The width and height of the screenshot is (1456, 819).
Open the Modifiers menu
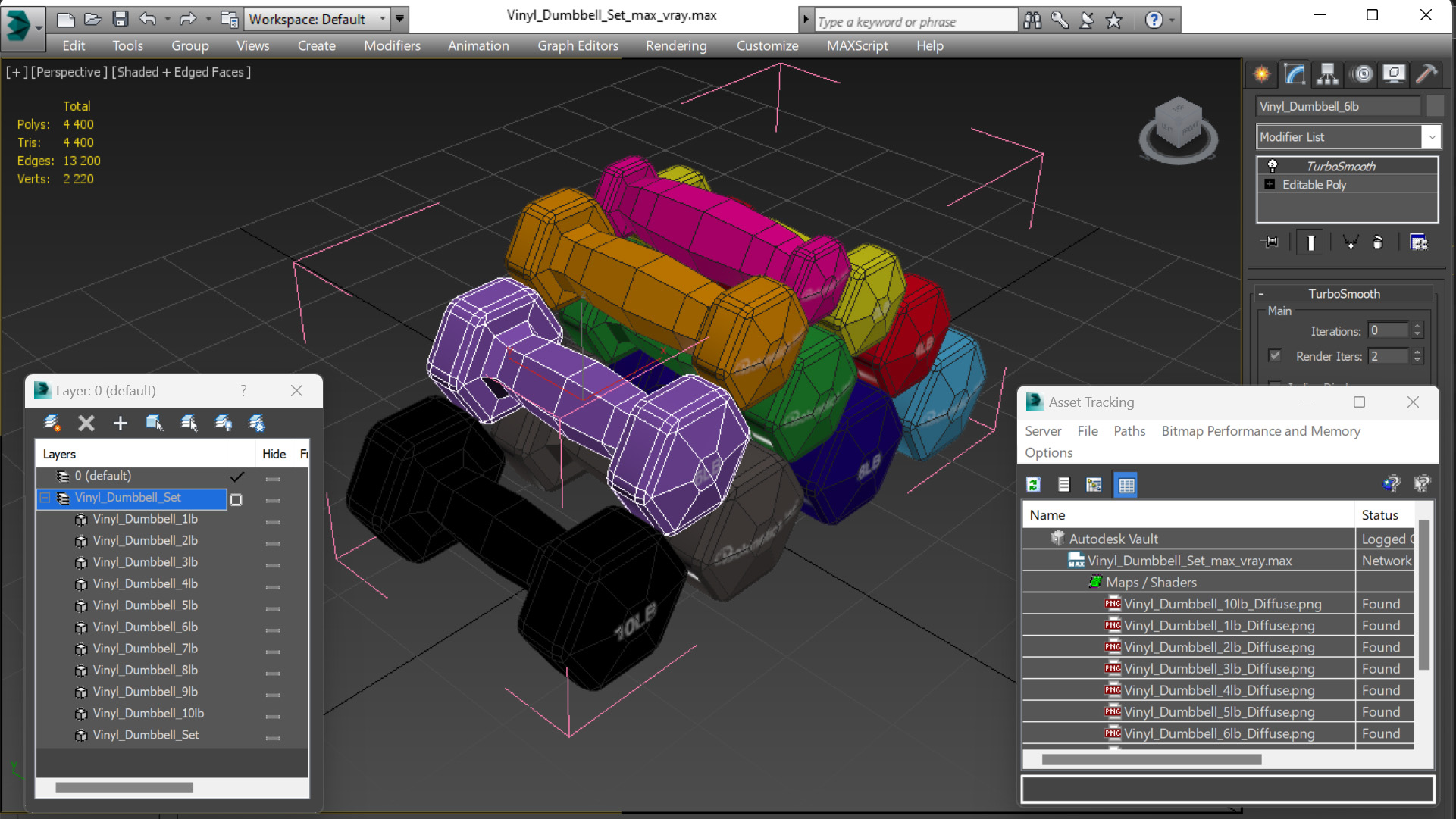click(392, 45)
